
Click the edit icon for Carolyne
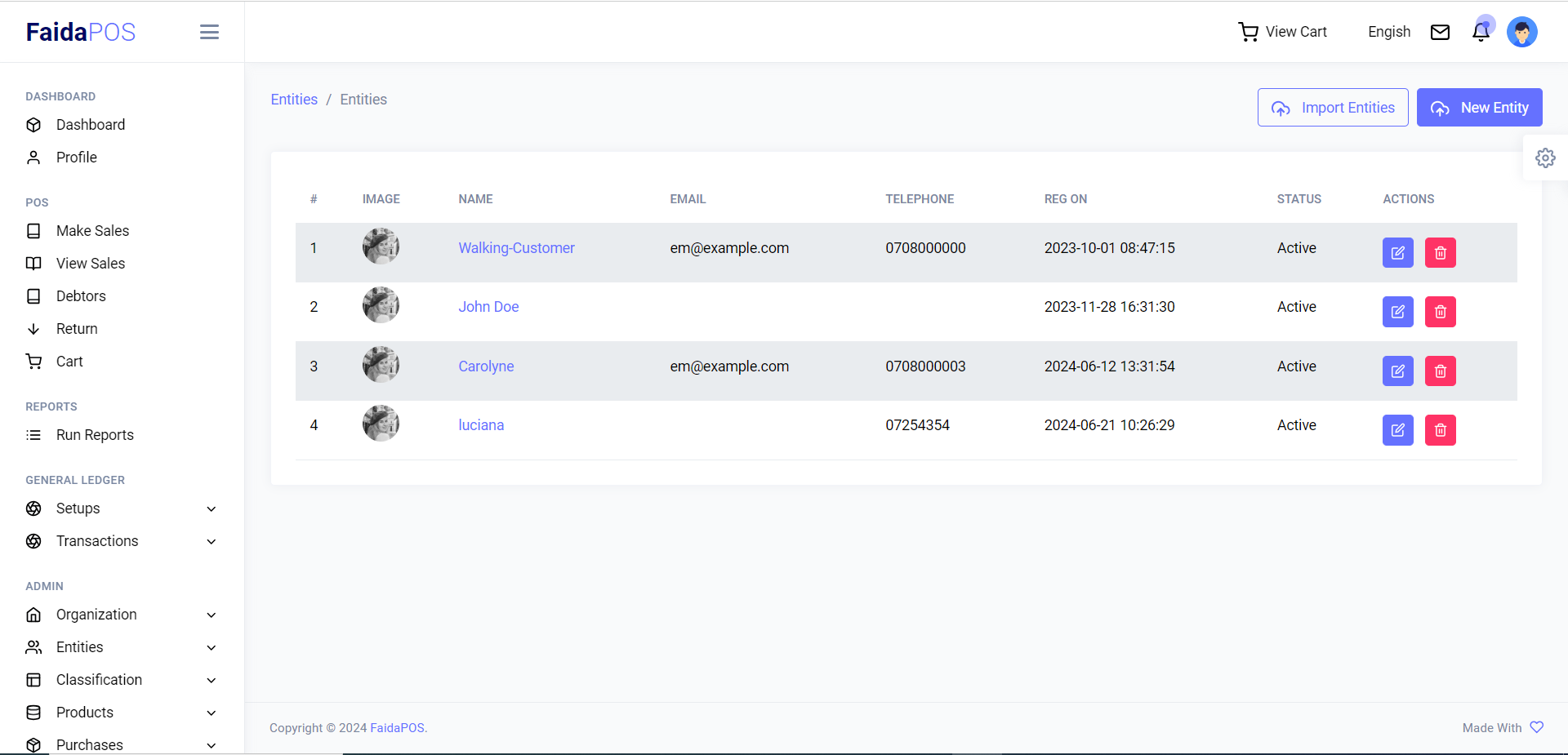pyautogui.click(x=1397, y=371)
